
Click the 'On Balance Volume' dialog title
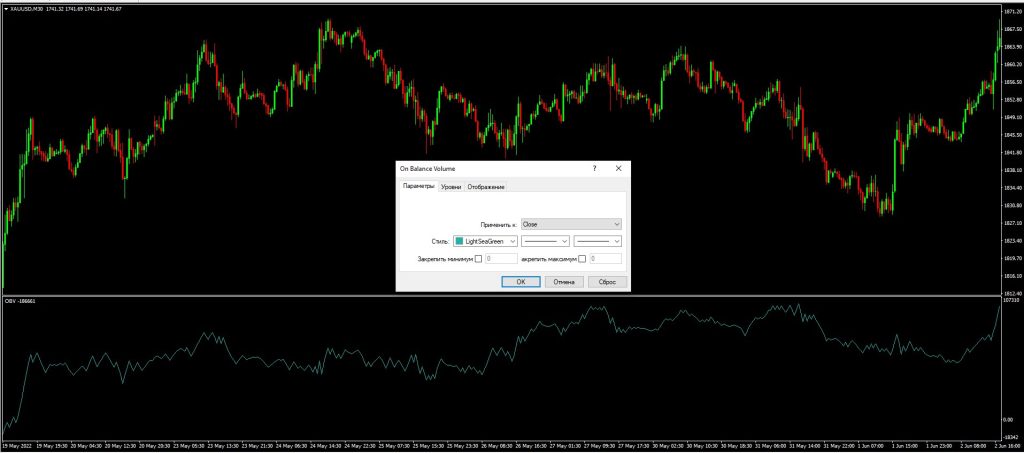(428, 168)
